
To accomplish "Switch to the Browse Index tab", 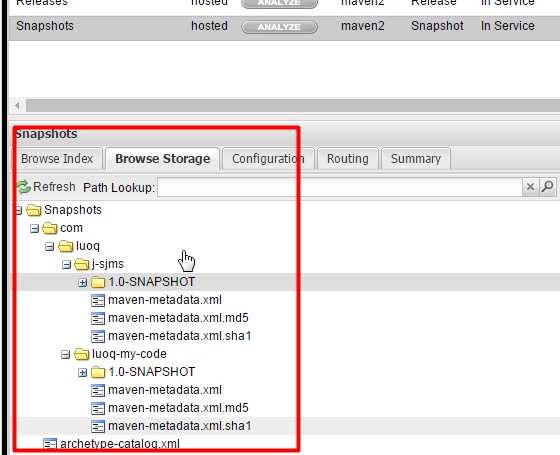I will pyautogui.click(x=57, y=159).
